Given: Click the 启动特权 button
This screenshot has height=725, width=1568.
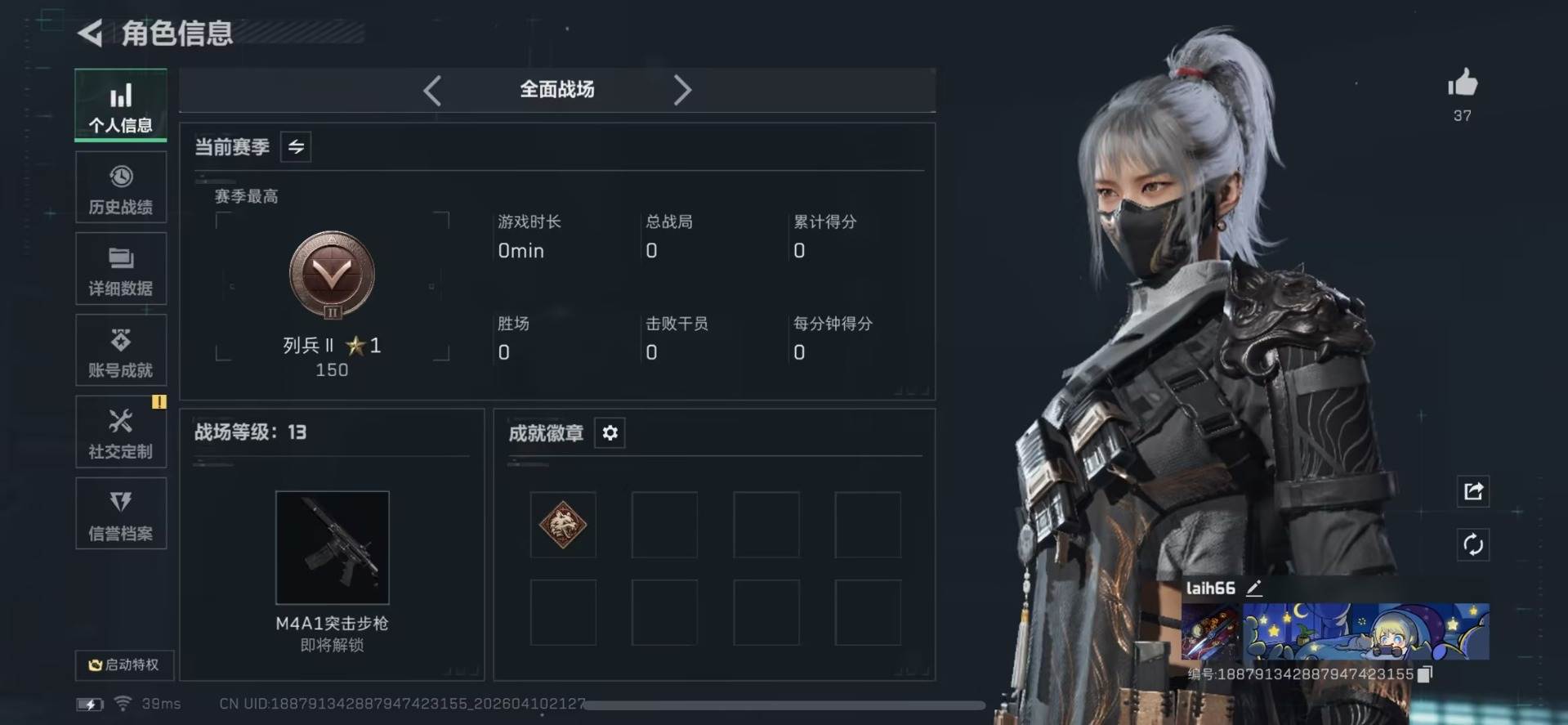Looking at the screenshot, I should click(124, 665).
